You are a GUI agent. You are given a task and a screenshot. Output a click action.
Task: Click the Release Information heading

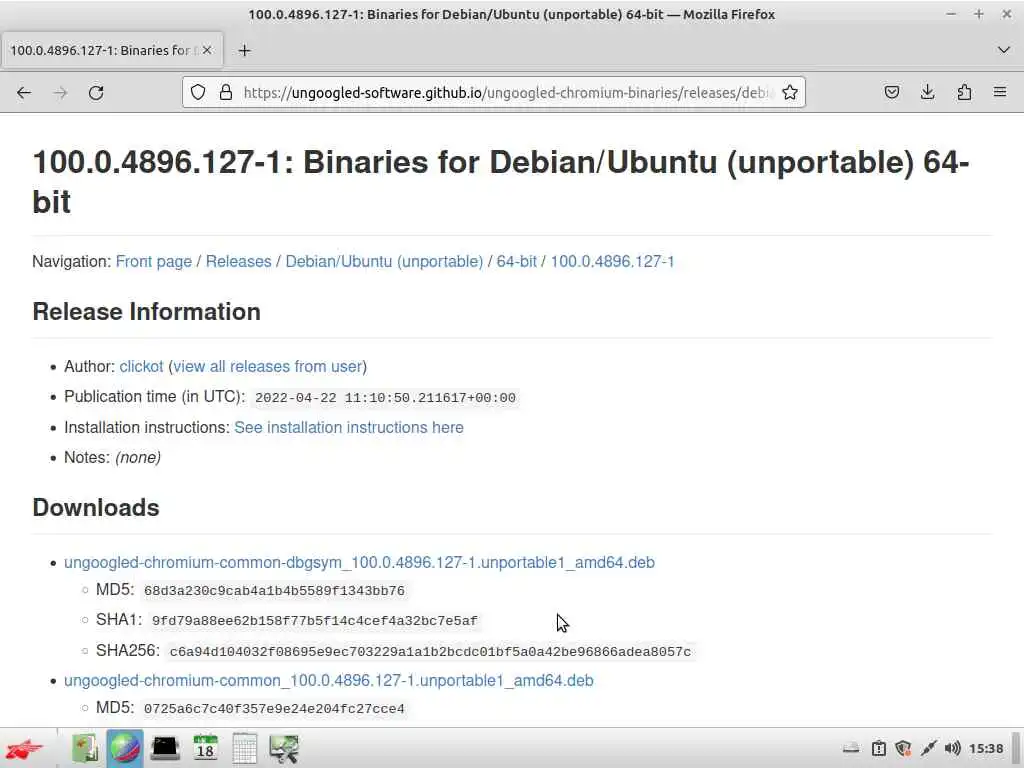[146, 312]
